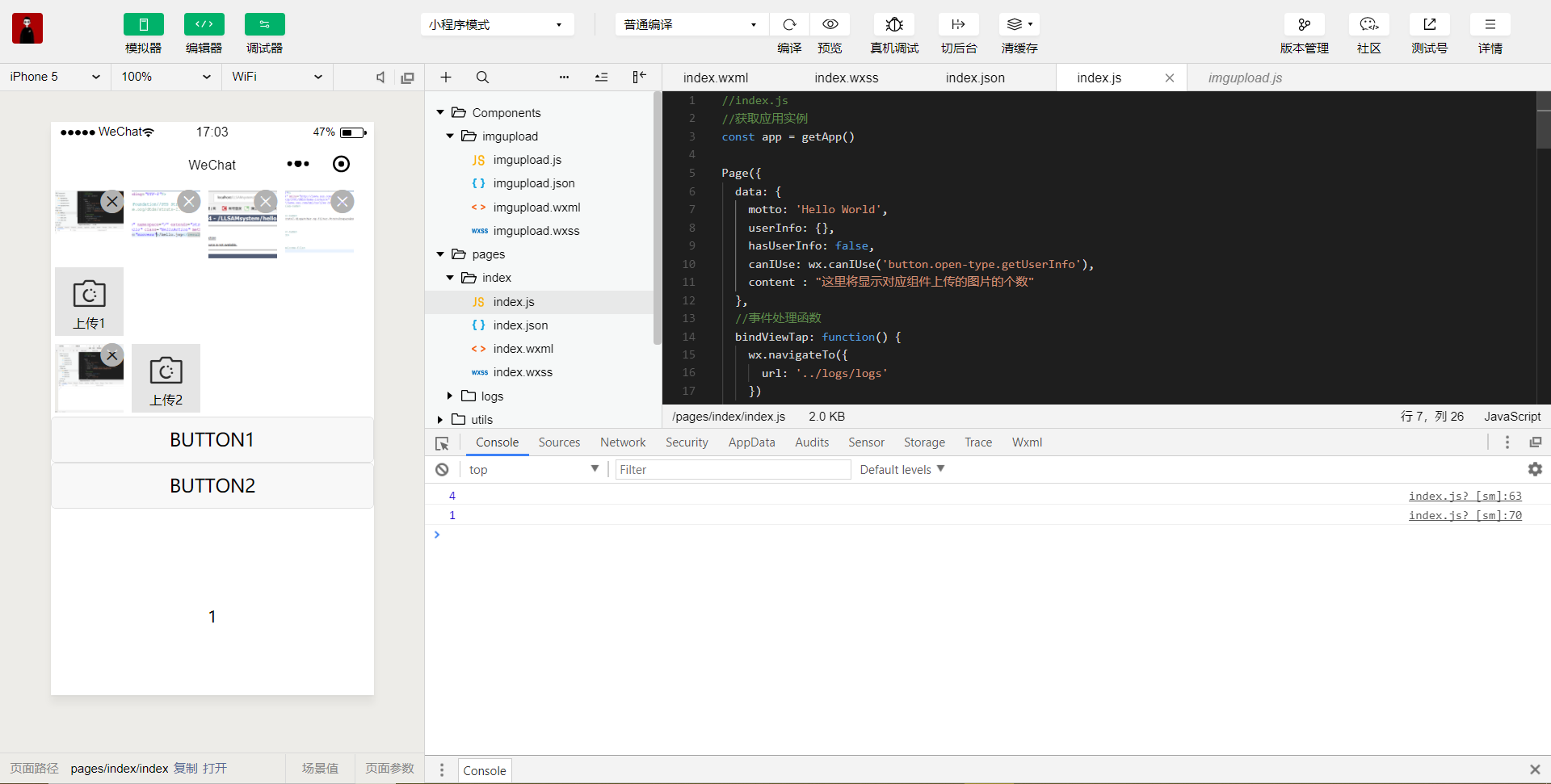Click the inspect element icon
1551x784 pixels.
[x=442, y=443]
